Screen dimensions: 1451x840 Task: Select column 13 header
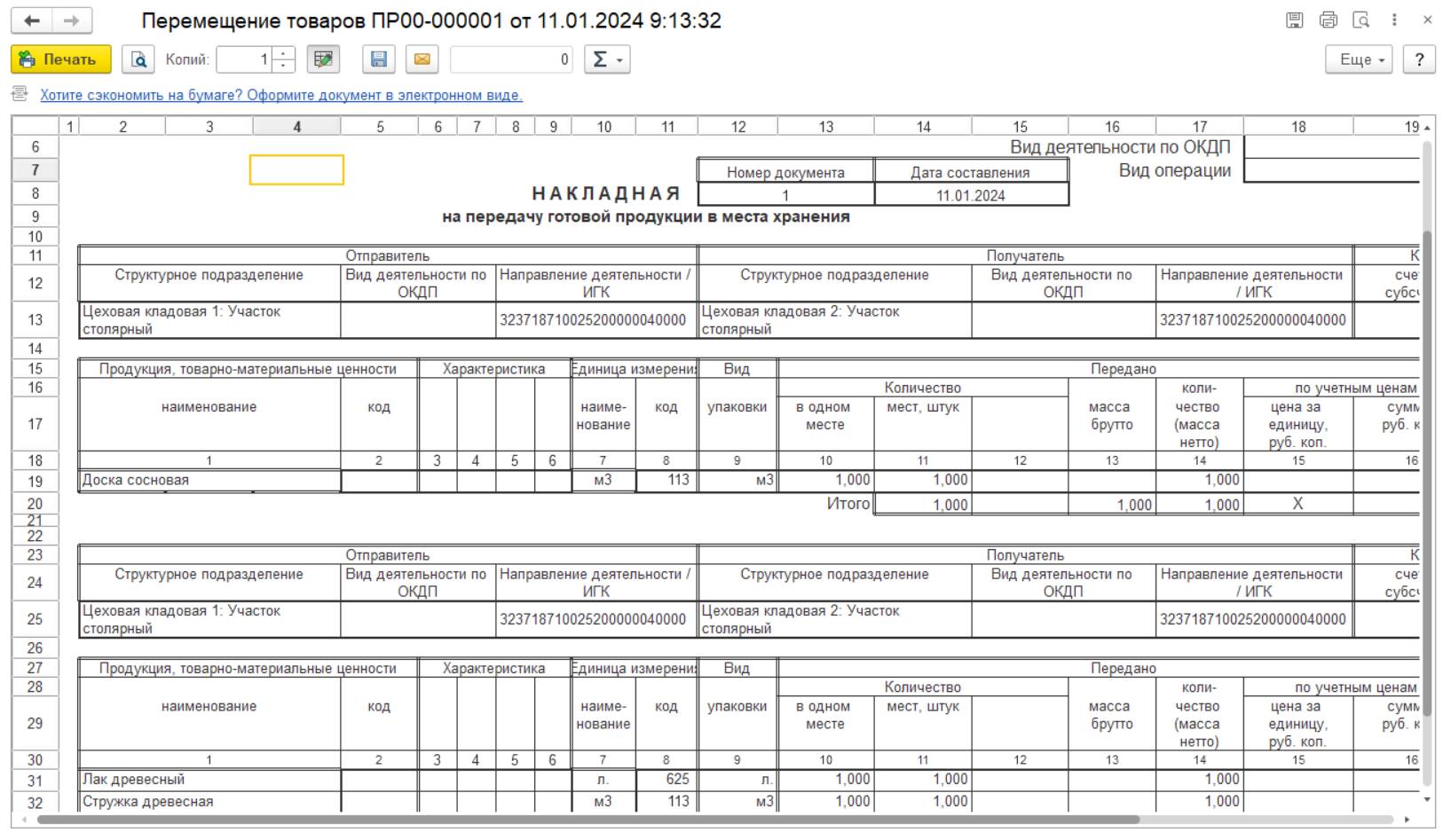pos(826,127)
